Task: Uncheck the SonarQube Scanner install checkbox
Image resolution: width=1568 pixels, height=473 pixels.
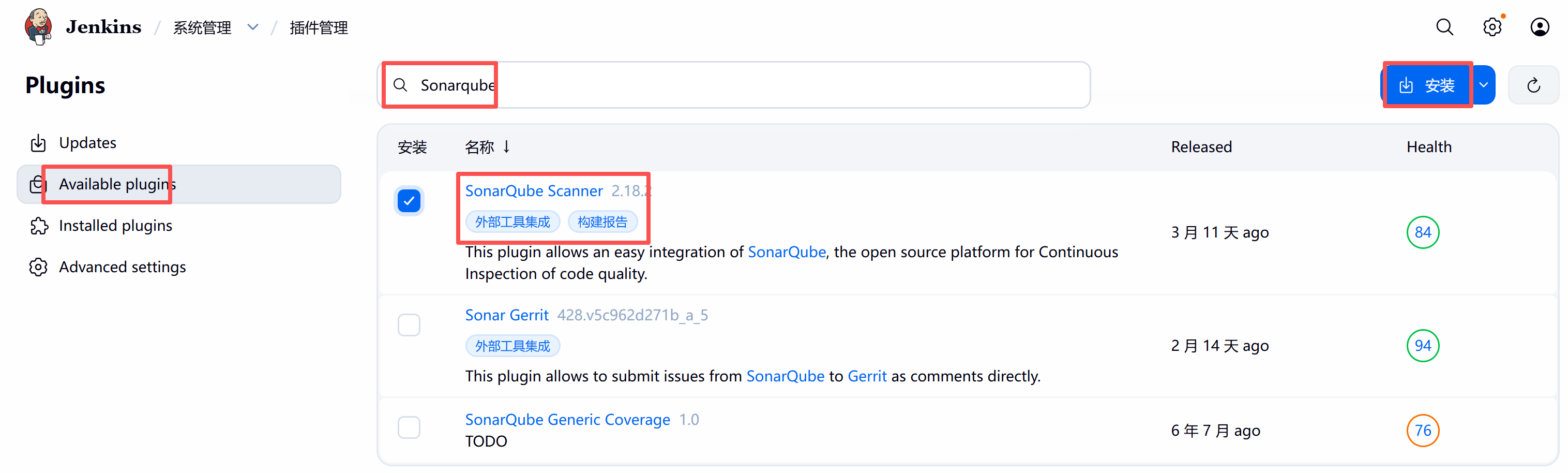Action: [409, 201]
